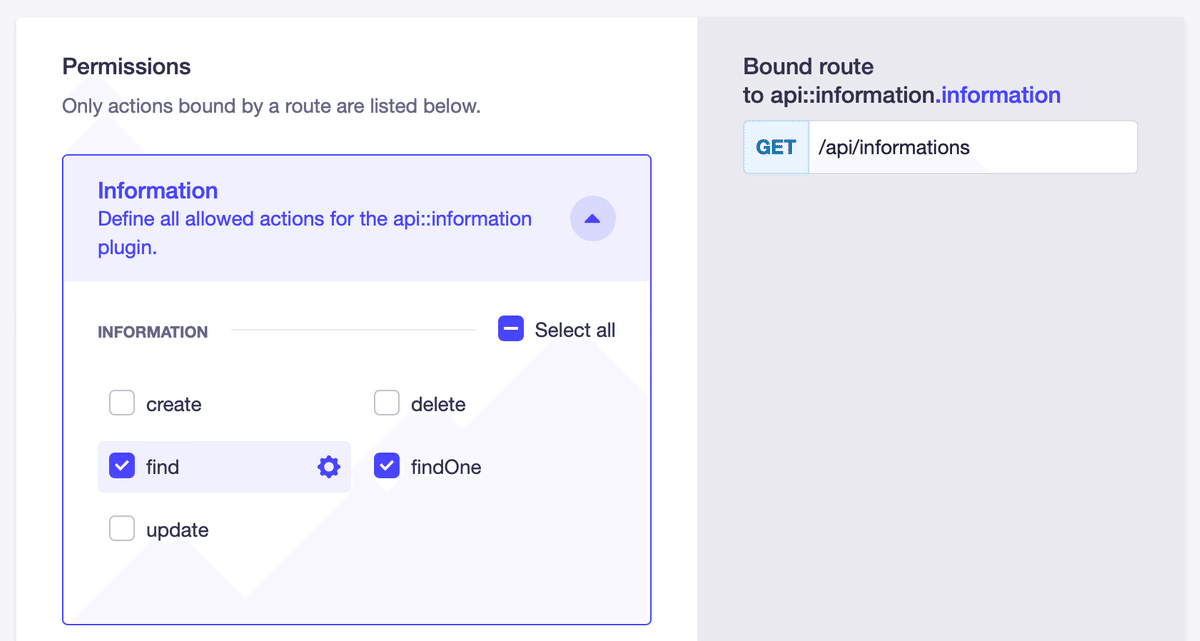
Task: Click the 'findOne' action label
Action: [446, 467]
